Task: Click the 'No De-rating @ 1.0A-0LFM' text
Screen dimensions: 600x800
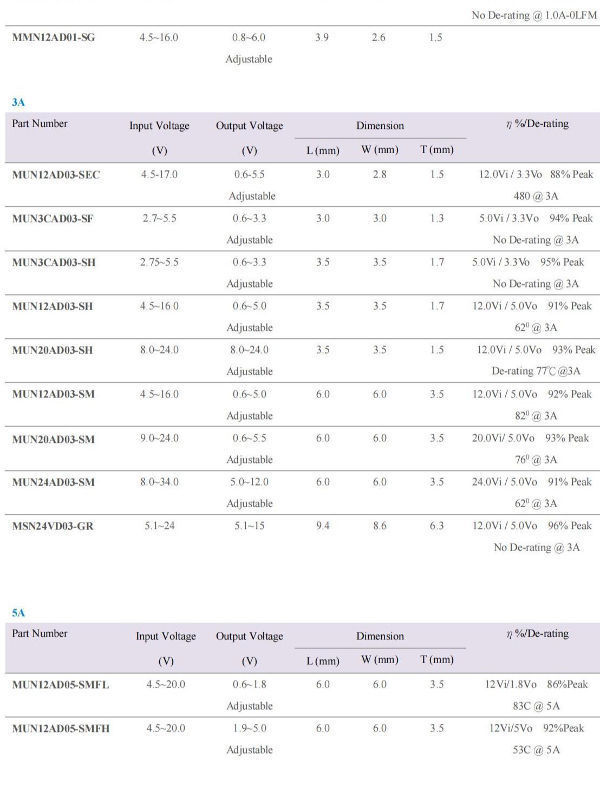Action: pyautogui.click(x=530, y=15)
